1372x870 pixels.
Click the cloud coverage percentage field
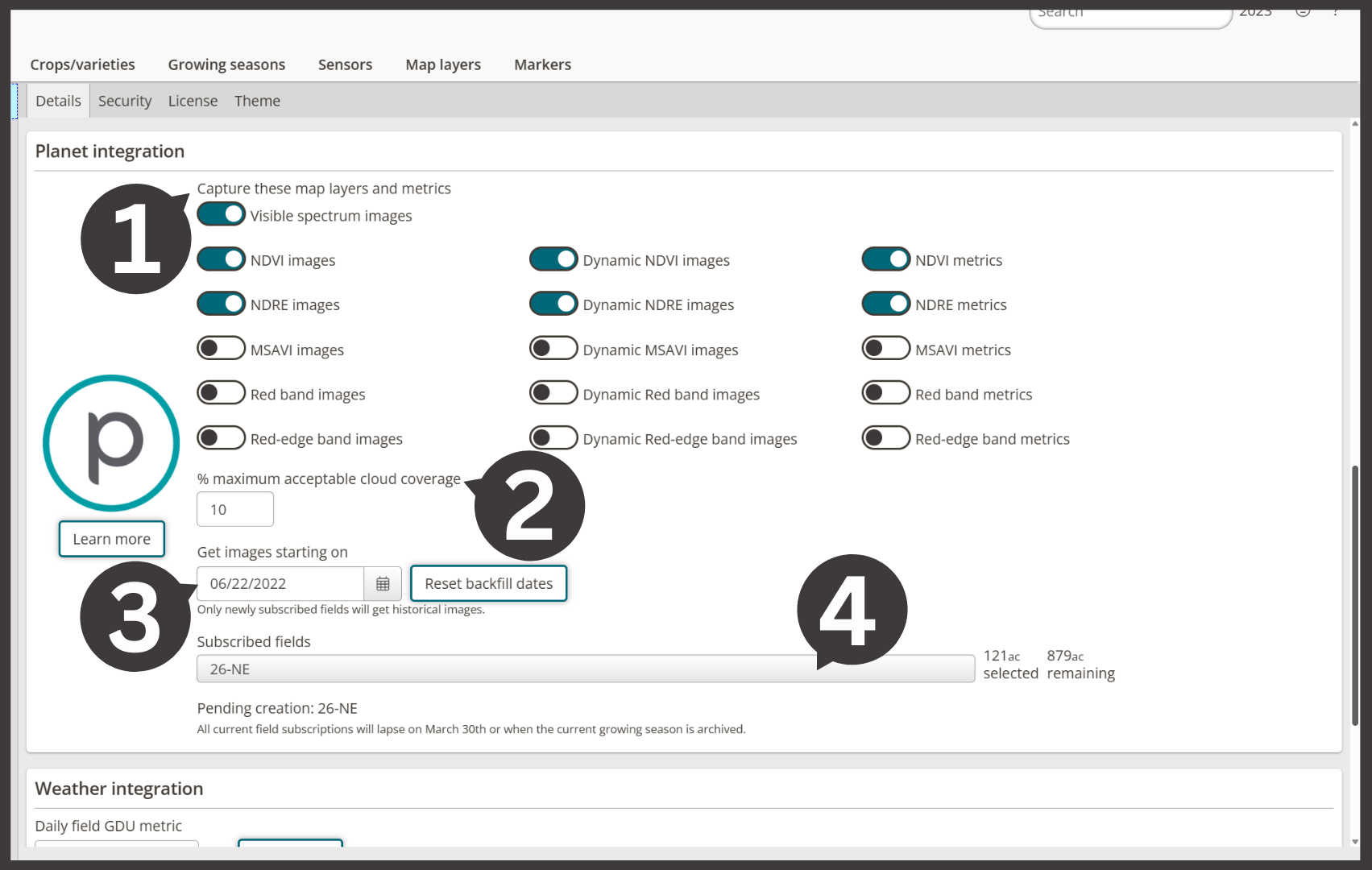[x=235, y=509]
